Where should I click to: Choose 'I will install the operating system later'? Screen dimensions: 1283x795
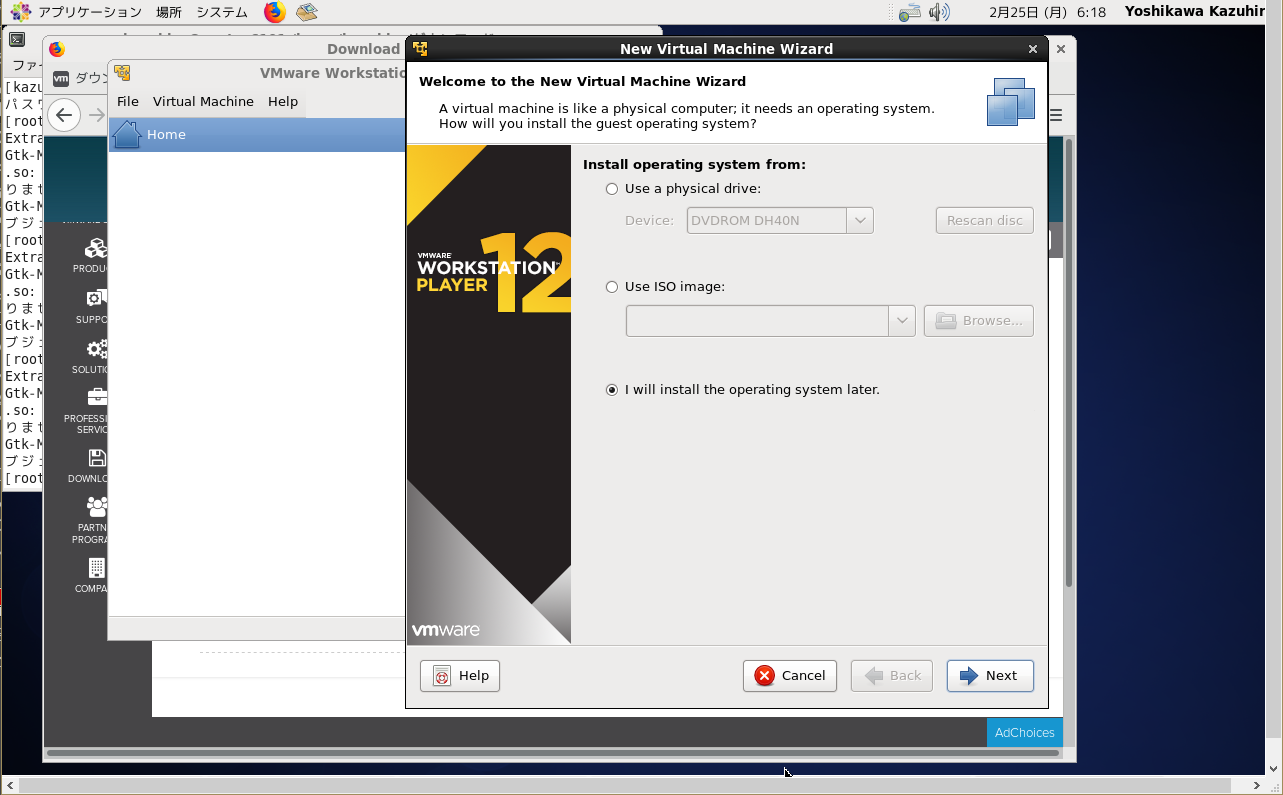click(612, 390)
